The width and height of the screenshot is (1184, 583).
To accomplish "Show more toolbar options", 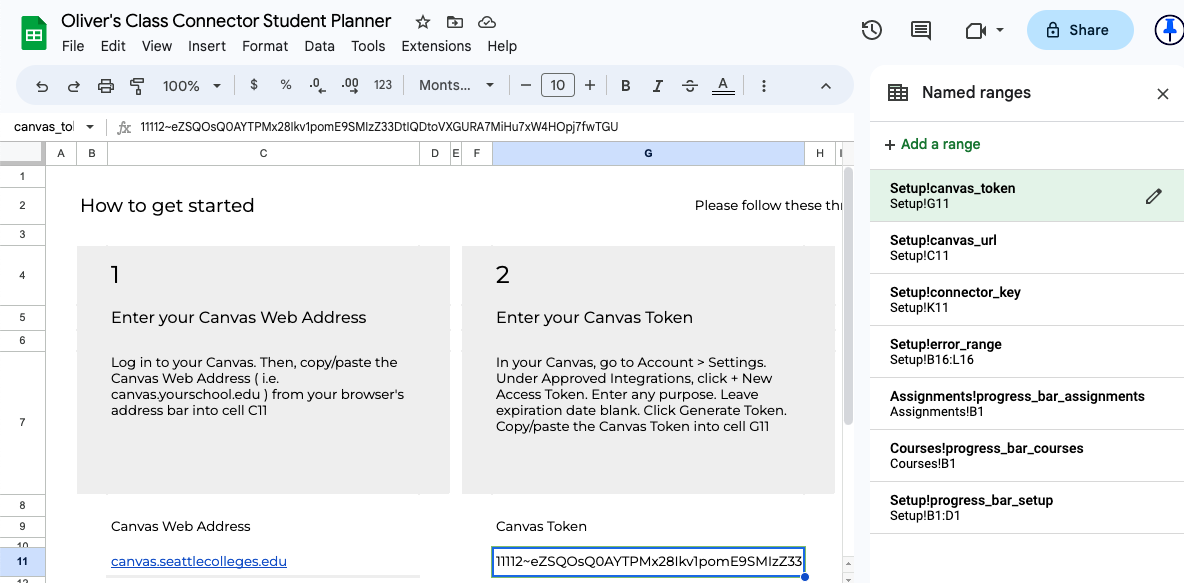I will [x=764, y=86].
